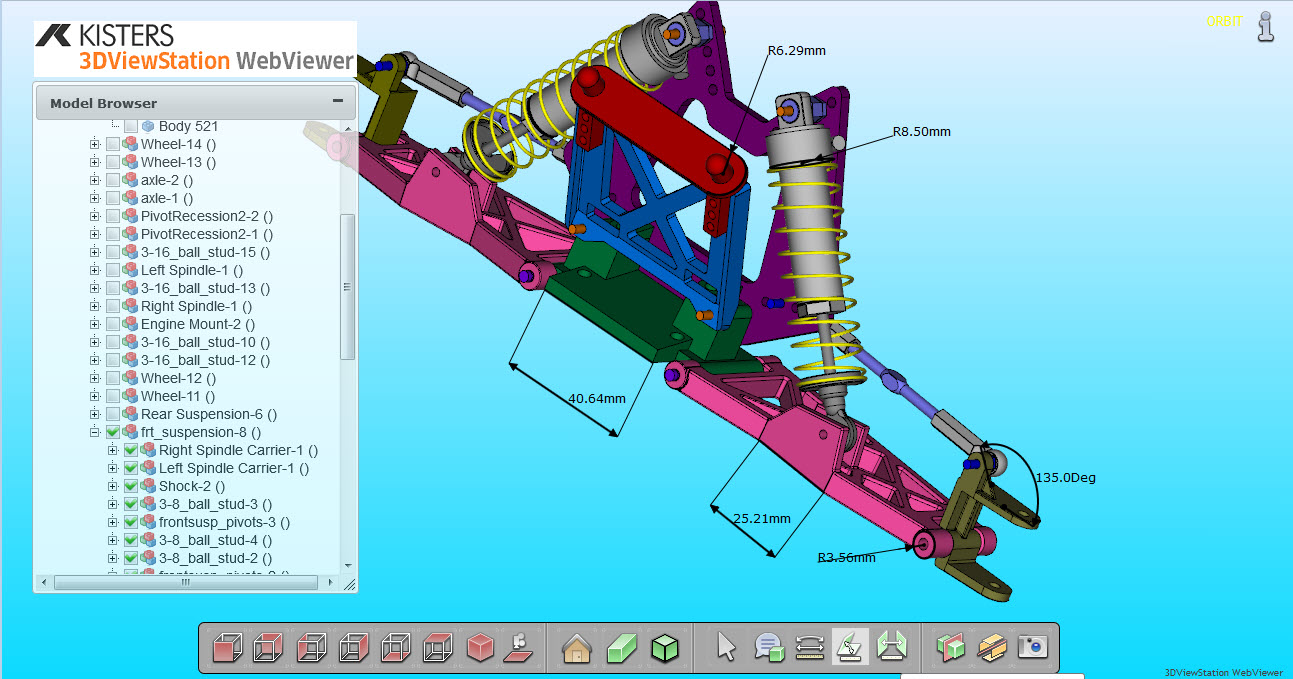Activate the ruler measurement tool
This screenshot has height=679, width=1293.
click(x=809, y=647)
